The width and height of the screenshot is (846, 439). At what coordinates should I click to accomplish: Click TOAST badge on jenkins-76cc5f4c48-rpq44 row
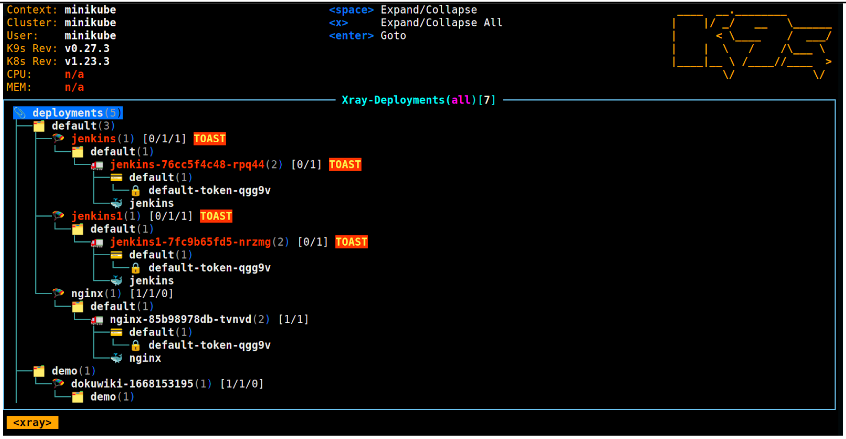[x=345, y=164]
